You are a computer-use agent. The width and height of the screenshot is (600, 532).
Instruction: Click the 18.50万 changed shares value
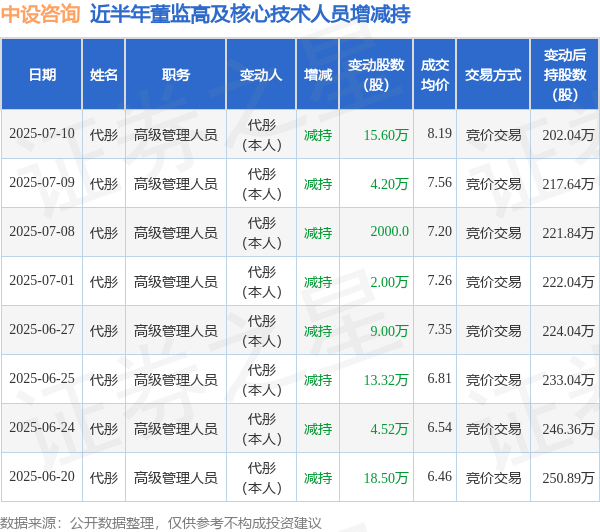coord(386,478)
